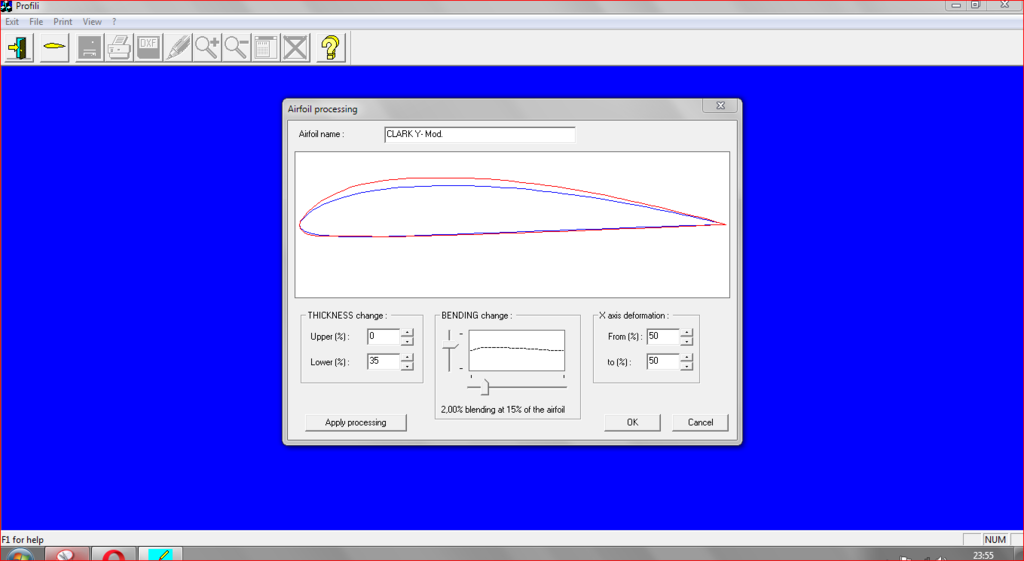Screen dimensions: 1024x561
Task: Increase the X axis From (%) value
Action: pyautogui.click(x=686, y=332)
